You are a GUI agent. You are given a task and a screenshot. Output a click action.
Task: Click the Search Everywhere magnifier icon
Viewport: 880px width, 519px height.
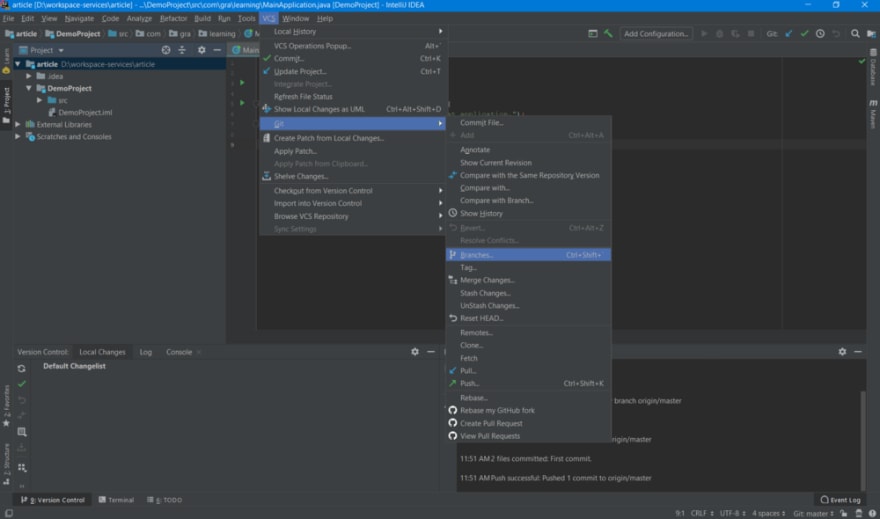click(x=855, y=34)
